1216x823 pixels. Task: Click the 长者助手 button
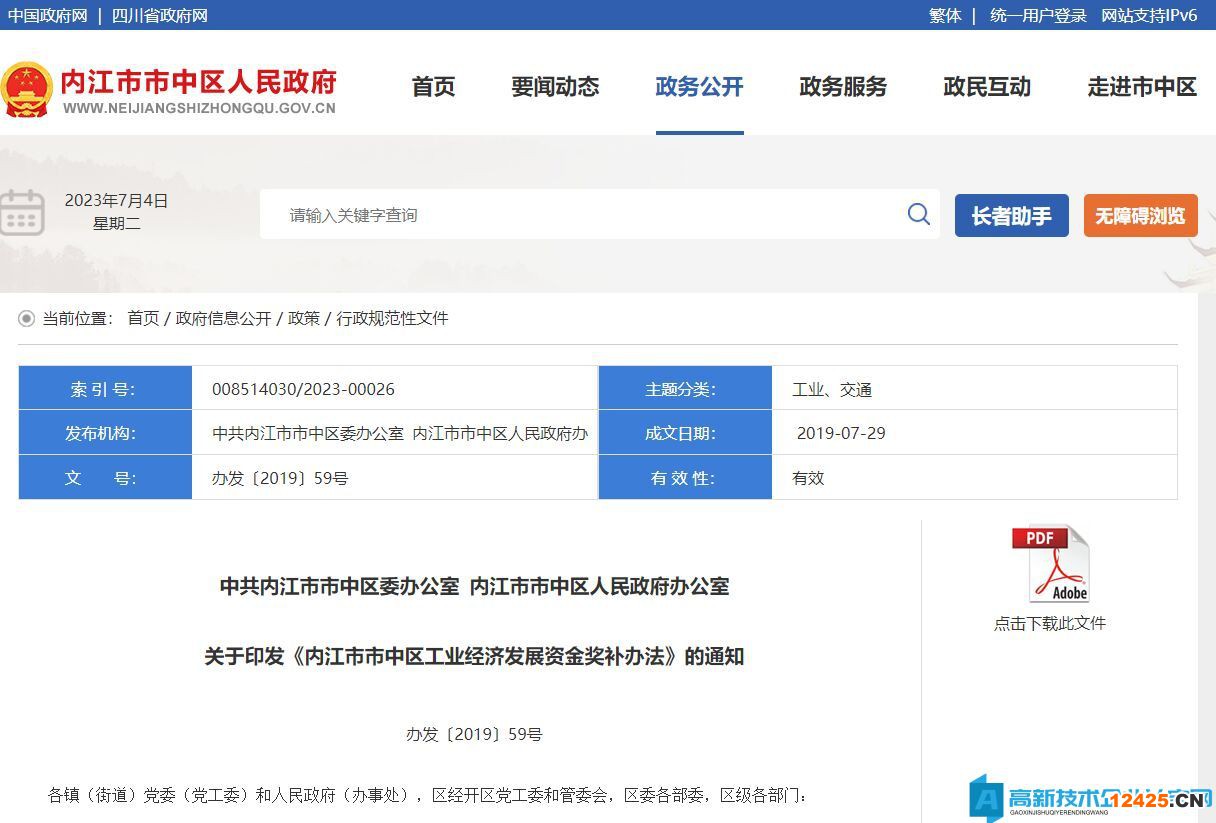[1011, 215]
